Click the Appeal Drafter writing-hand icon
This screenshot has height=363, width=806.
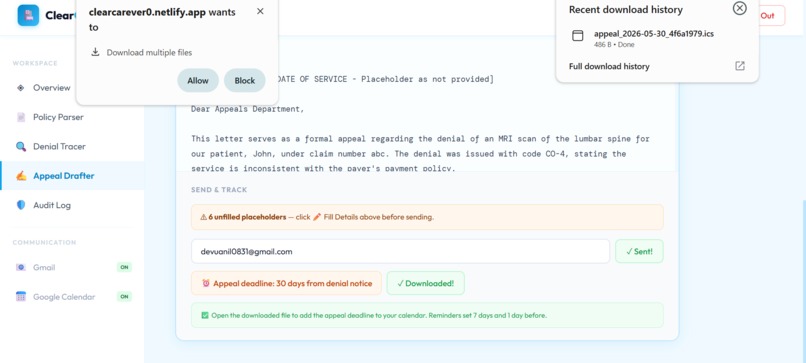(x=21, y=176)
